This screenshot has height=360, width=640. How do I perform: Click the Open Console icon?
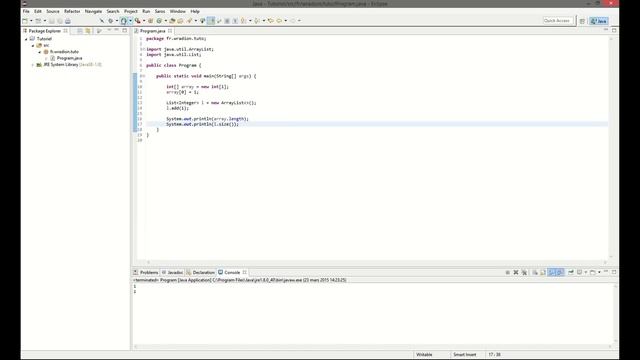[x=593, y=272]
